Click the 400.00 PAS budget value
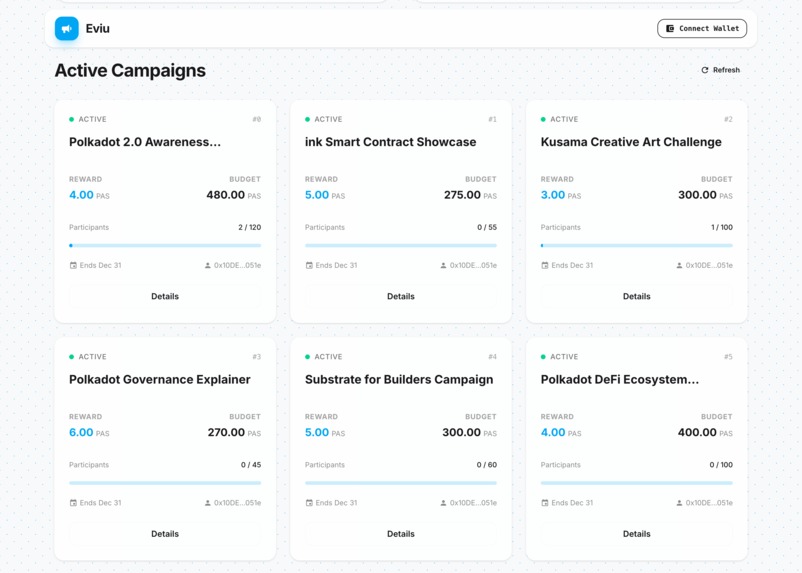The image size is (802, 573). (705, 432)
